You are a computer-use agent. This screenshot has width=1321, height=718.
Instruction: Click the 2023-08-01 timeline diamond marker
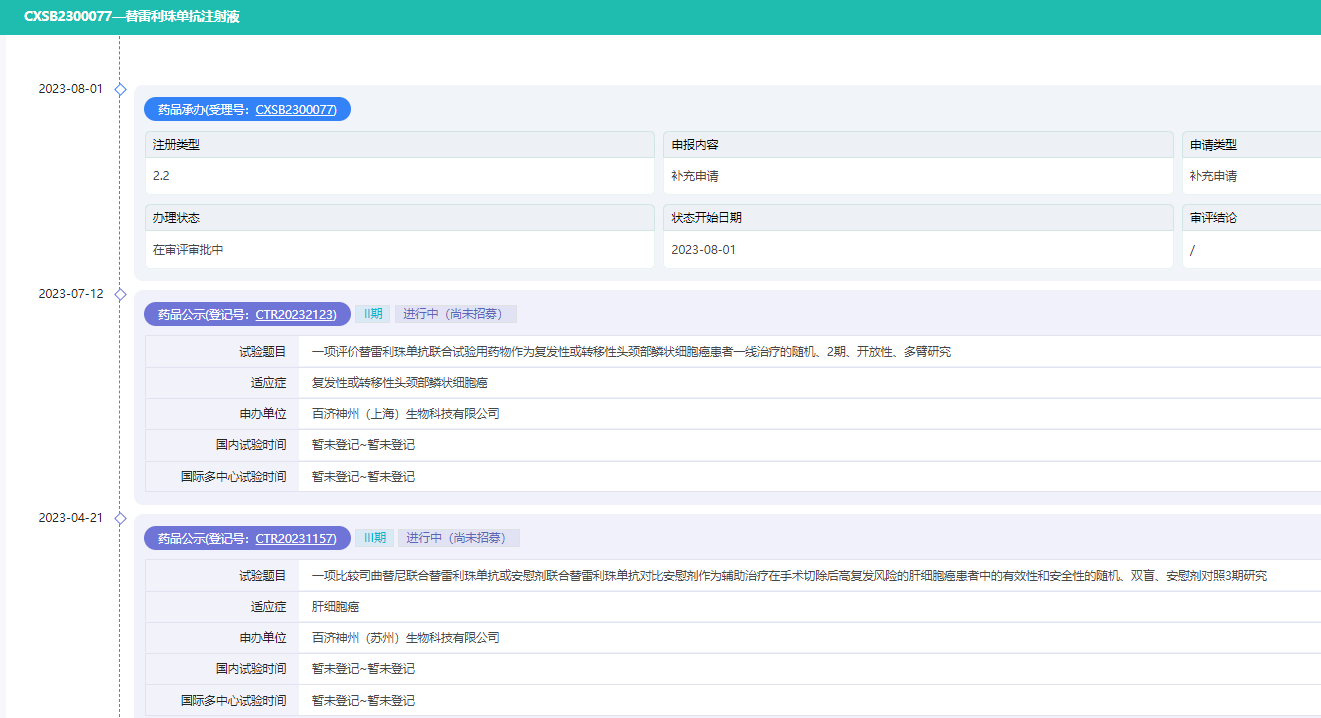(120, 89)
